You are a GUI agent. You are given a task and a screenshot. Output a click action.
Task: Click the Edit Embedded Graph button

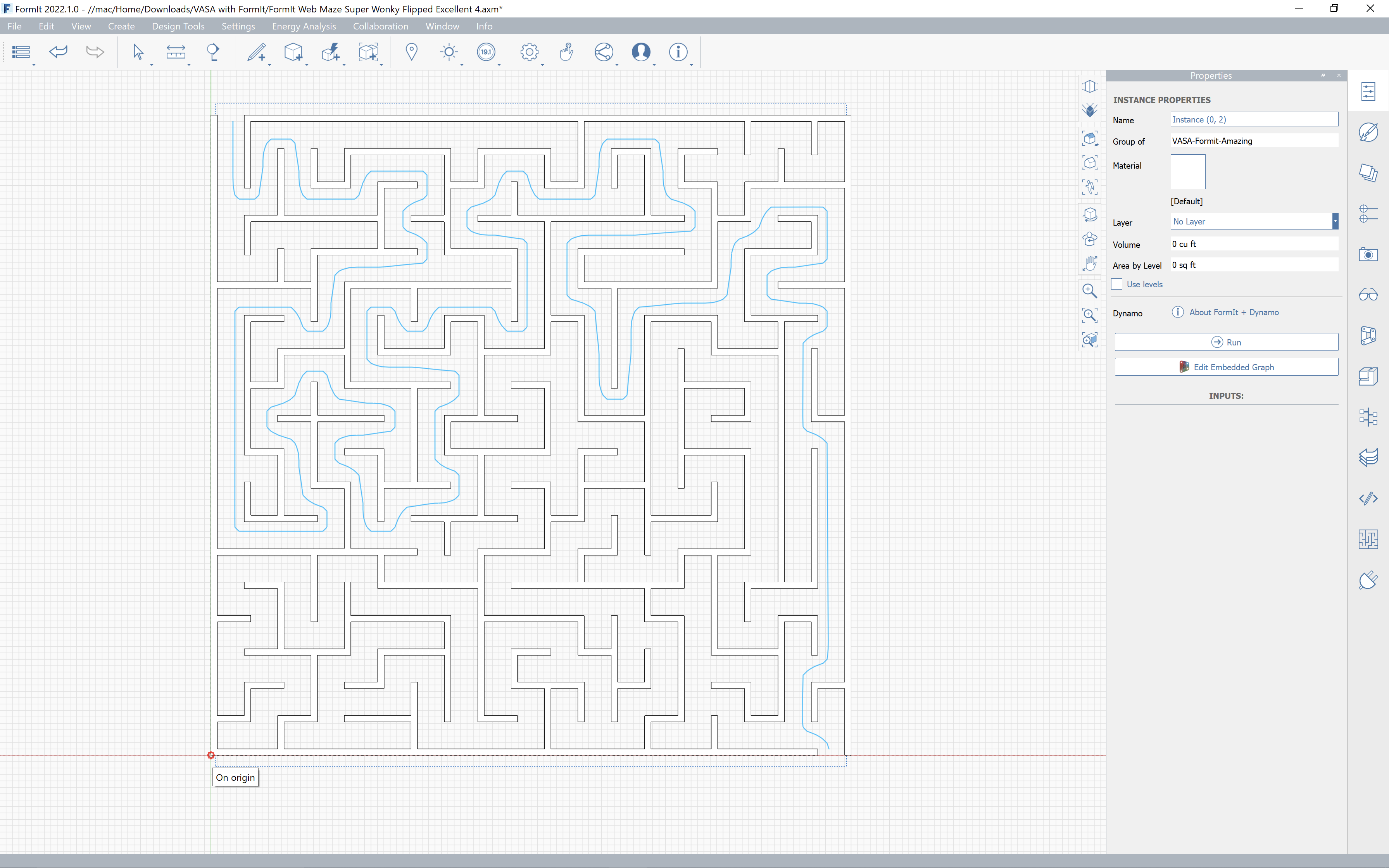tap(1226, 368)
